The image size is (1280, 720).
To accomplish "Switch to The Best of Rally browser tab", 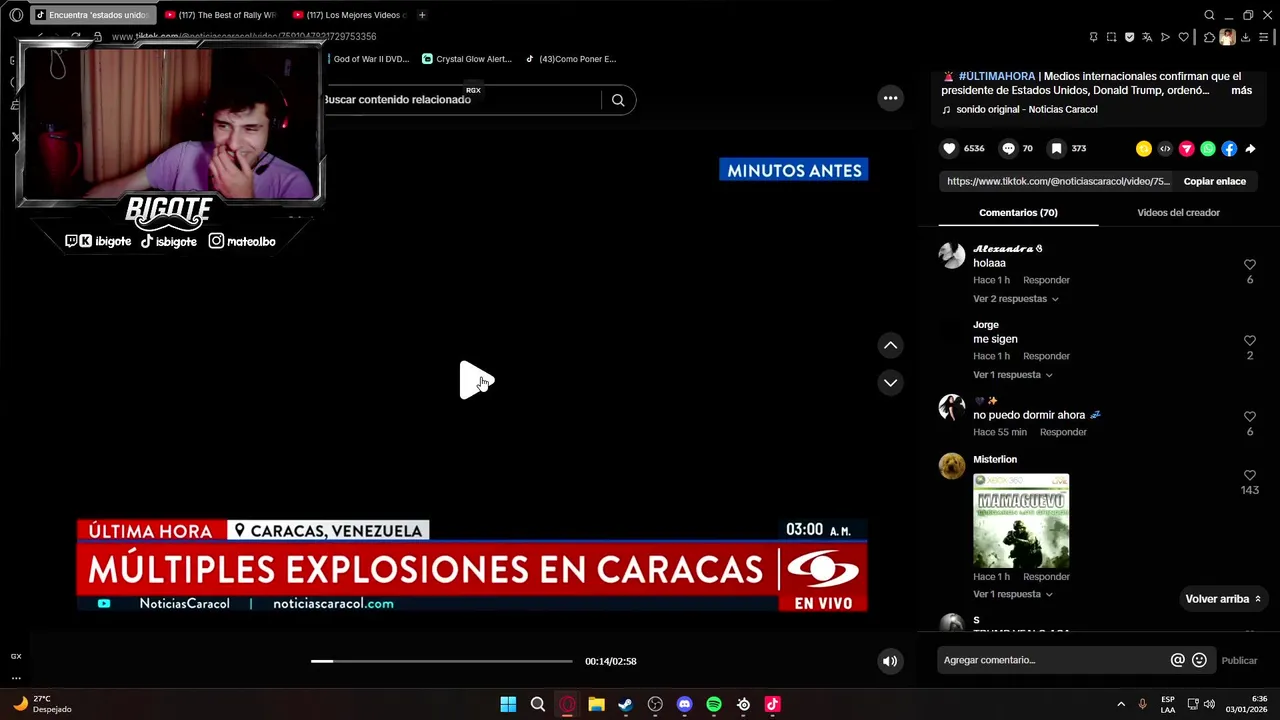I will click(221, 15).
